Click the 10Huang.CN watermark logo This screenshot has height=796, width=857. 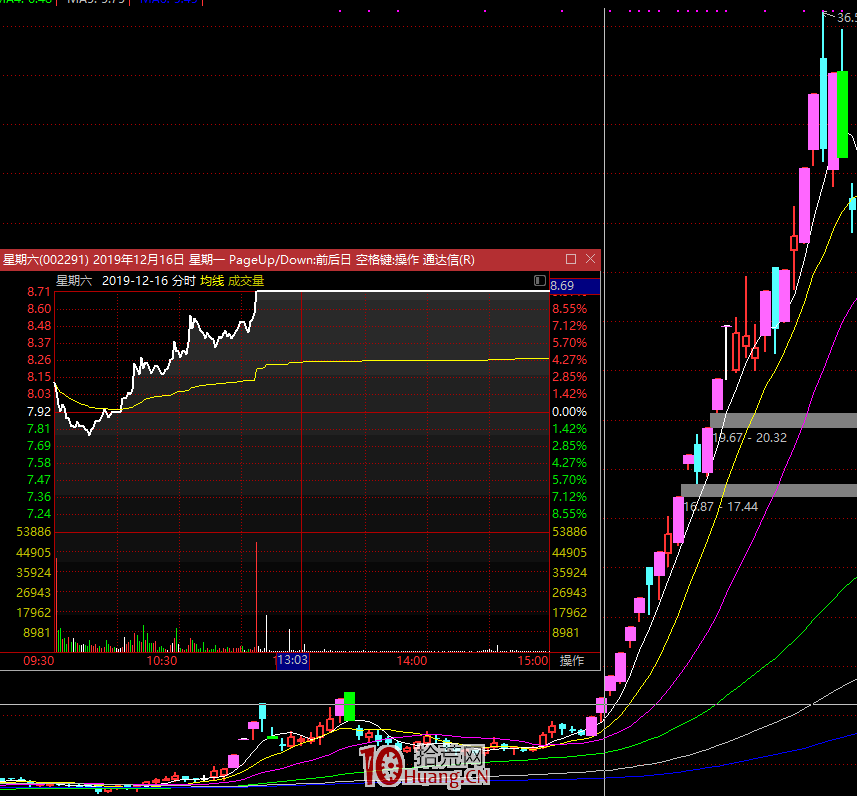(x=425, y=765)
